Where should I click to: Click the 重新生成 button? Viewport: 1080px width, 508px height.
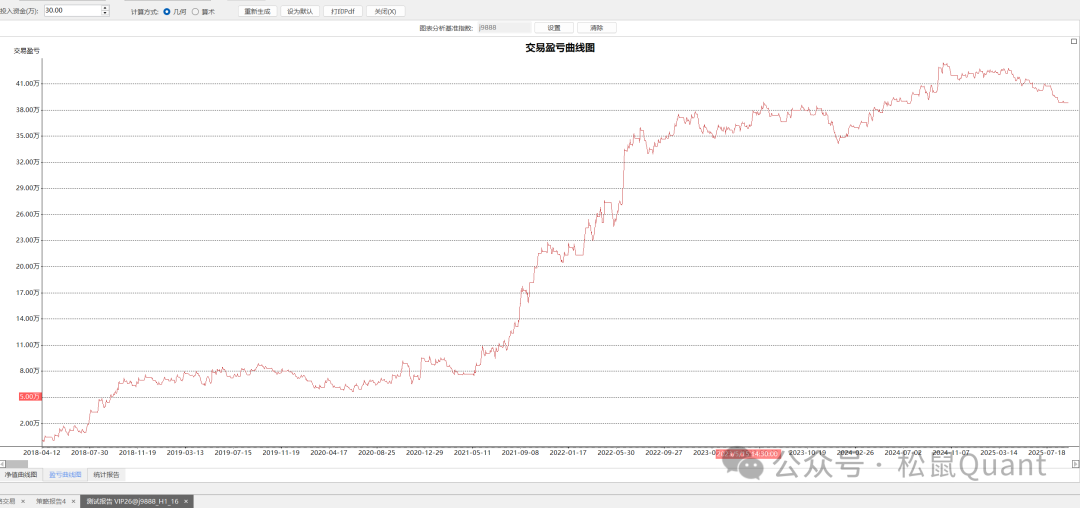click(258, 11)
